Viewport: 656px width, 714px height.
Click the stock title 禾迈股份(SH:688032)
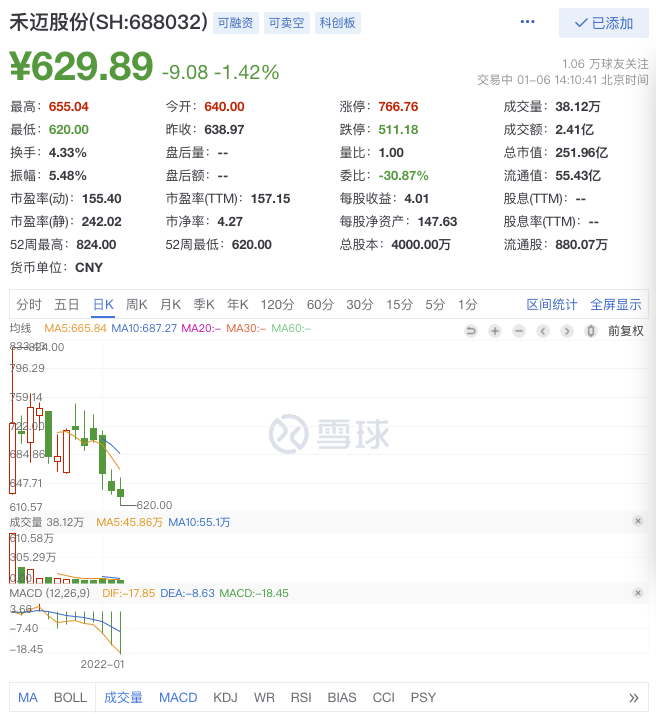coord(109,22)
